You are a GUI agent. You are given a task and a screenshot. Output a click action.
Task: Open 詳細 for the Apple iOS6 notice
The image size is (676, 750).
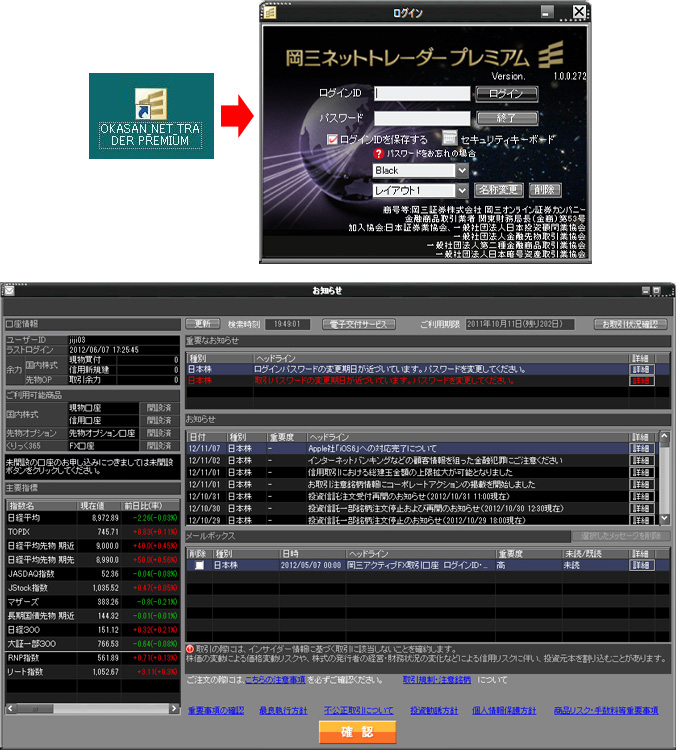[642, 449]
